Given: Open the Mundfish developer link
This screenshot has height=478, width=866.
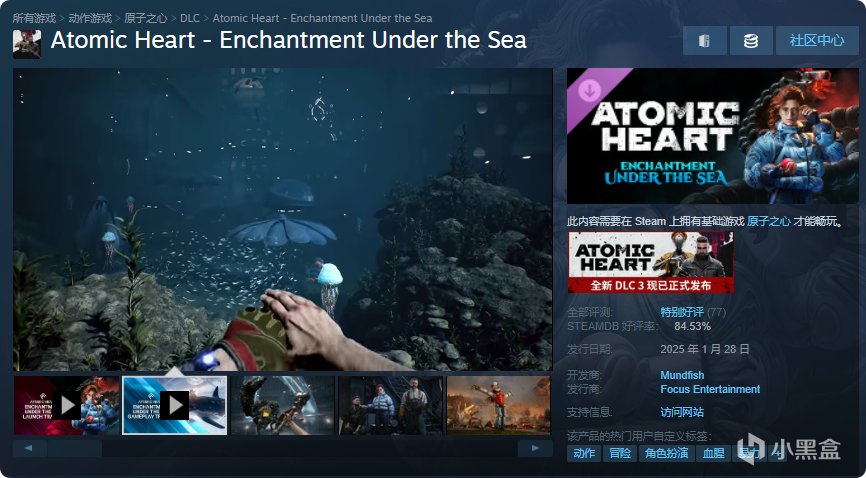Looking at the screenshot, I should point(682,375).
